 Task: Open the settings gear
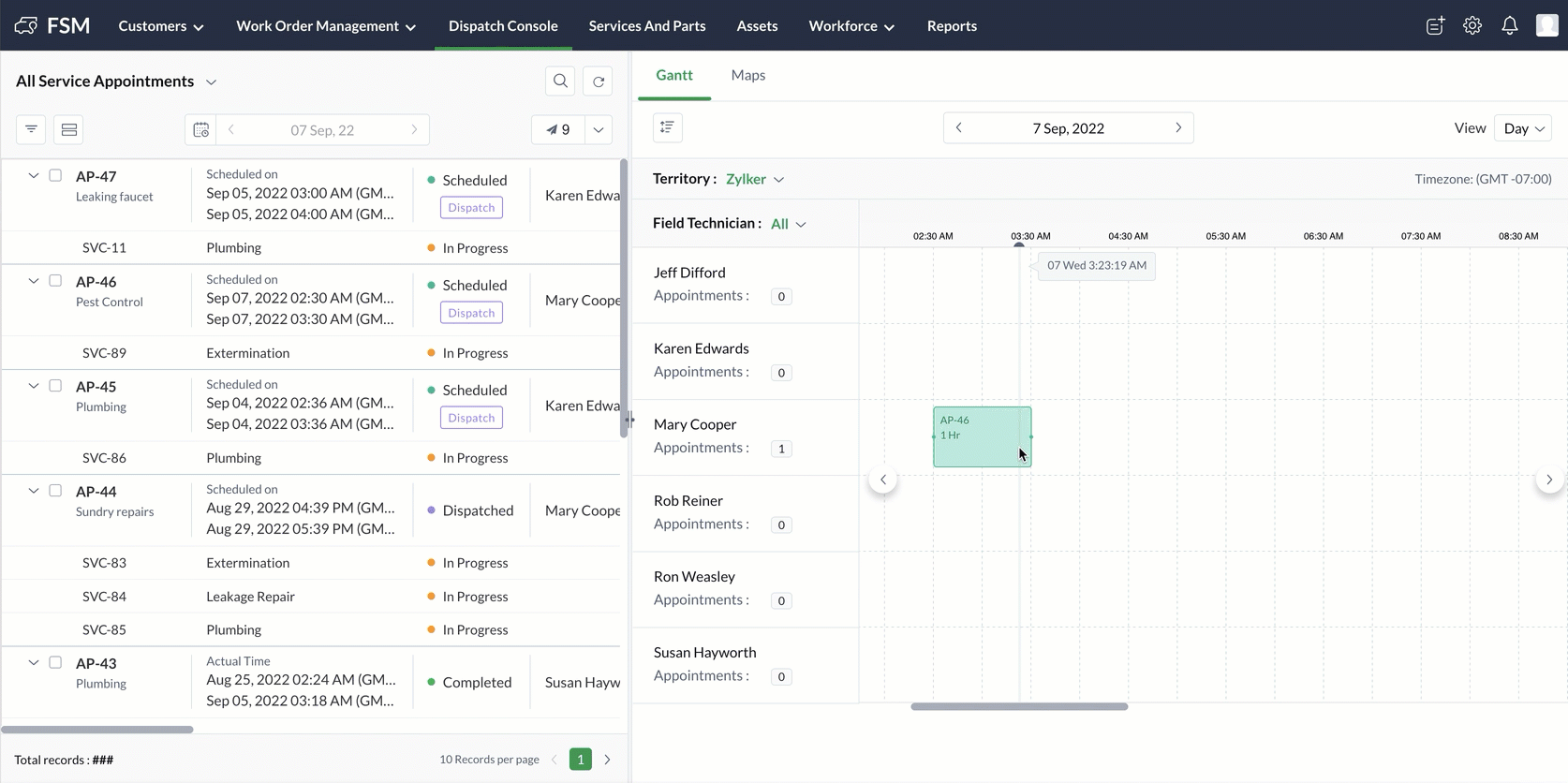tap(1472, 26)
